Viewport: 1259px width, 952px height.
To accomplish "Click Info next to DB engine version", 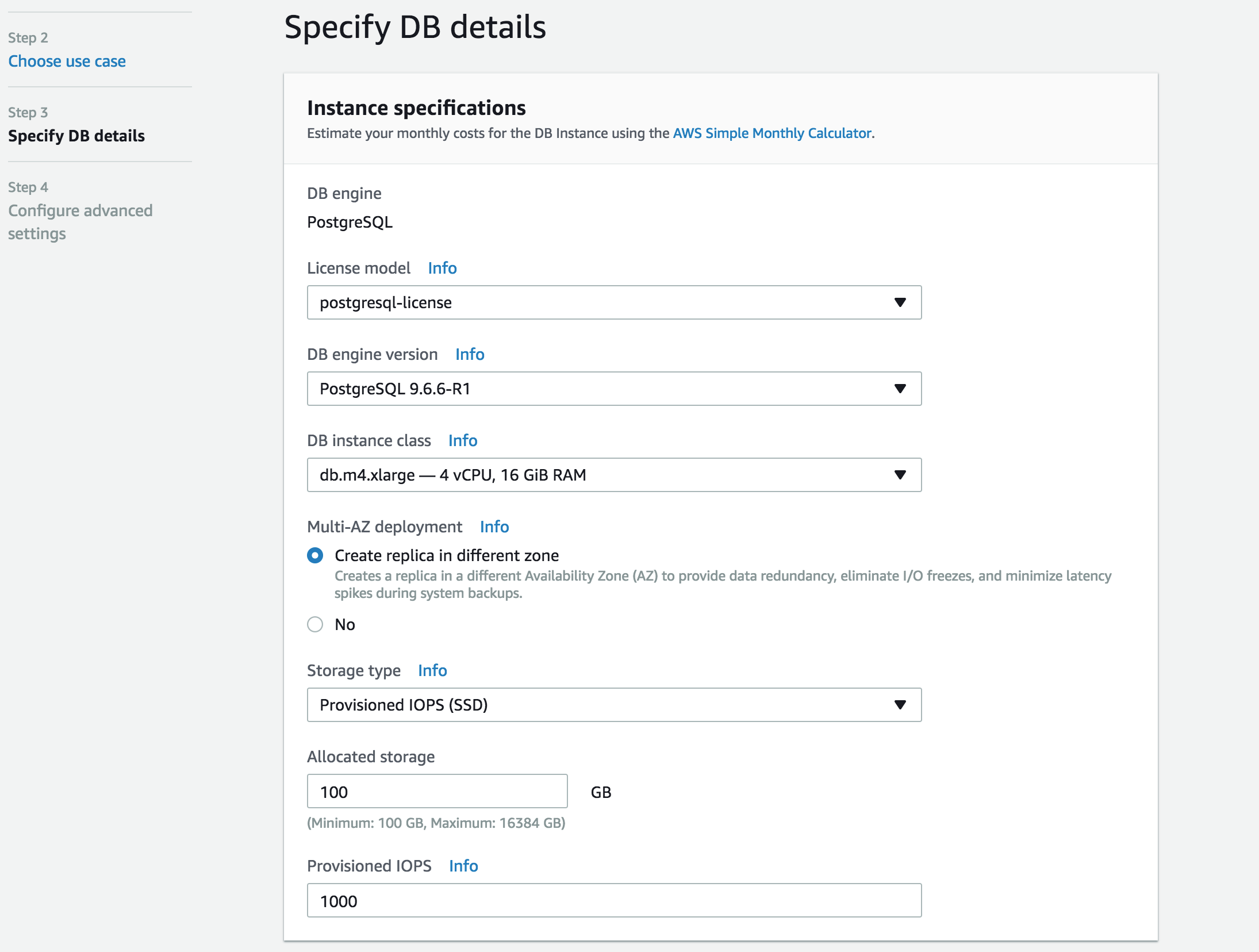I will pyautogui.click(x=470, y=354).
